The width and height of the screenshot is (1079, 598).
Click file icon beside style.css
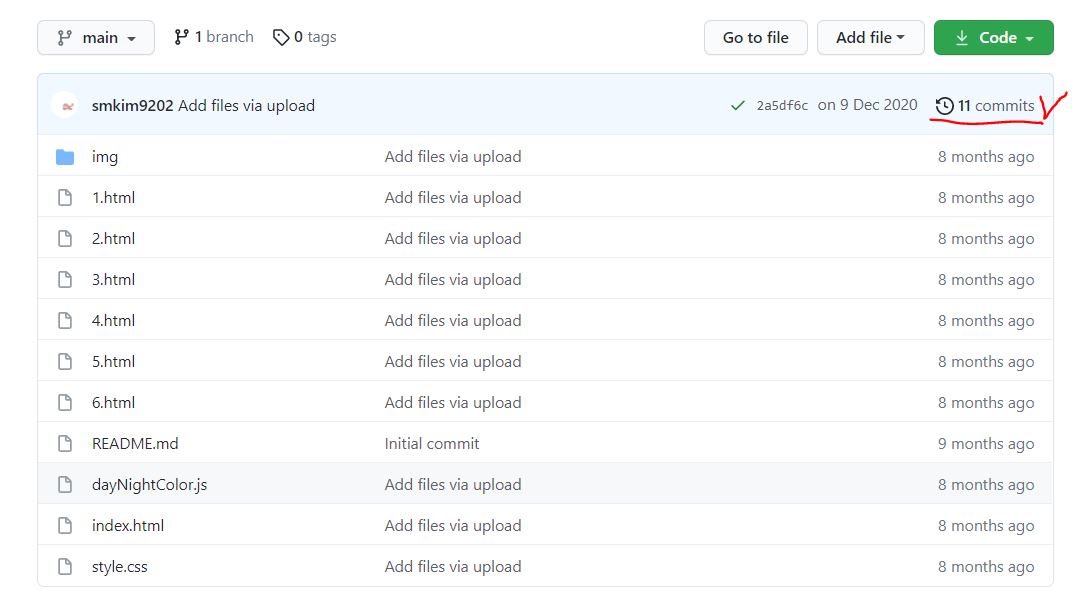tap(65, 567)
